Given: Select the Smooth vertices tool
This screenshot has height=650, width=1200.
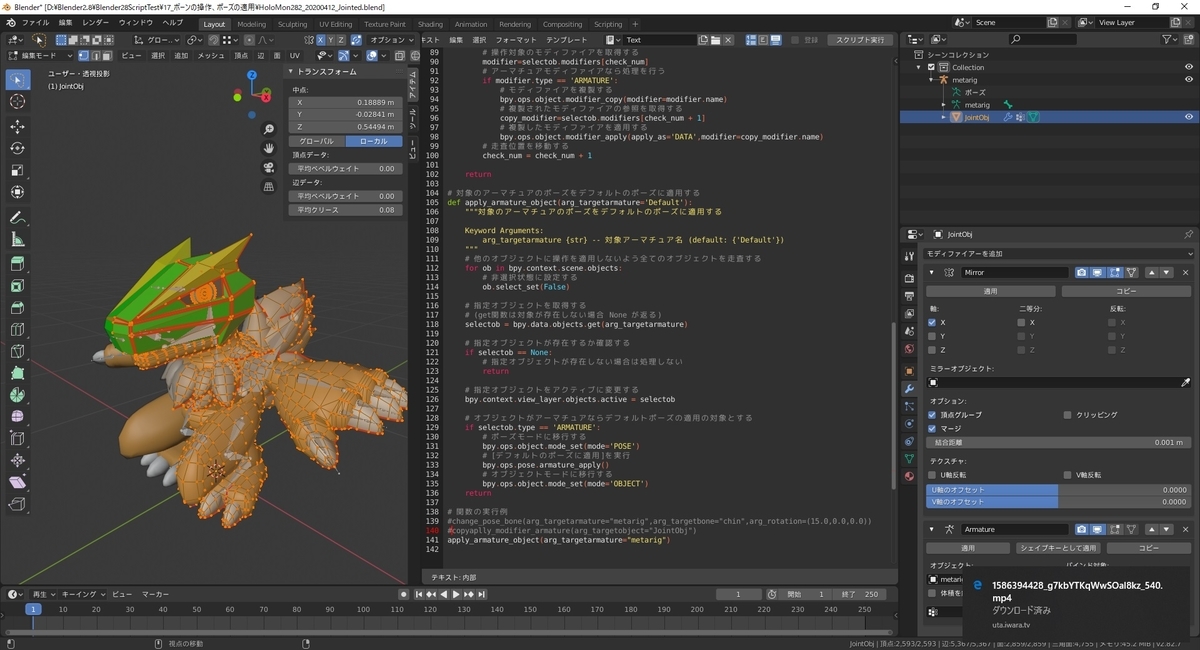Looking at the screenshot, I should point(17,416).
